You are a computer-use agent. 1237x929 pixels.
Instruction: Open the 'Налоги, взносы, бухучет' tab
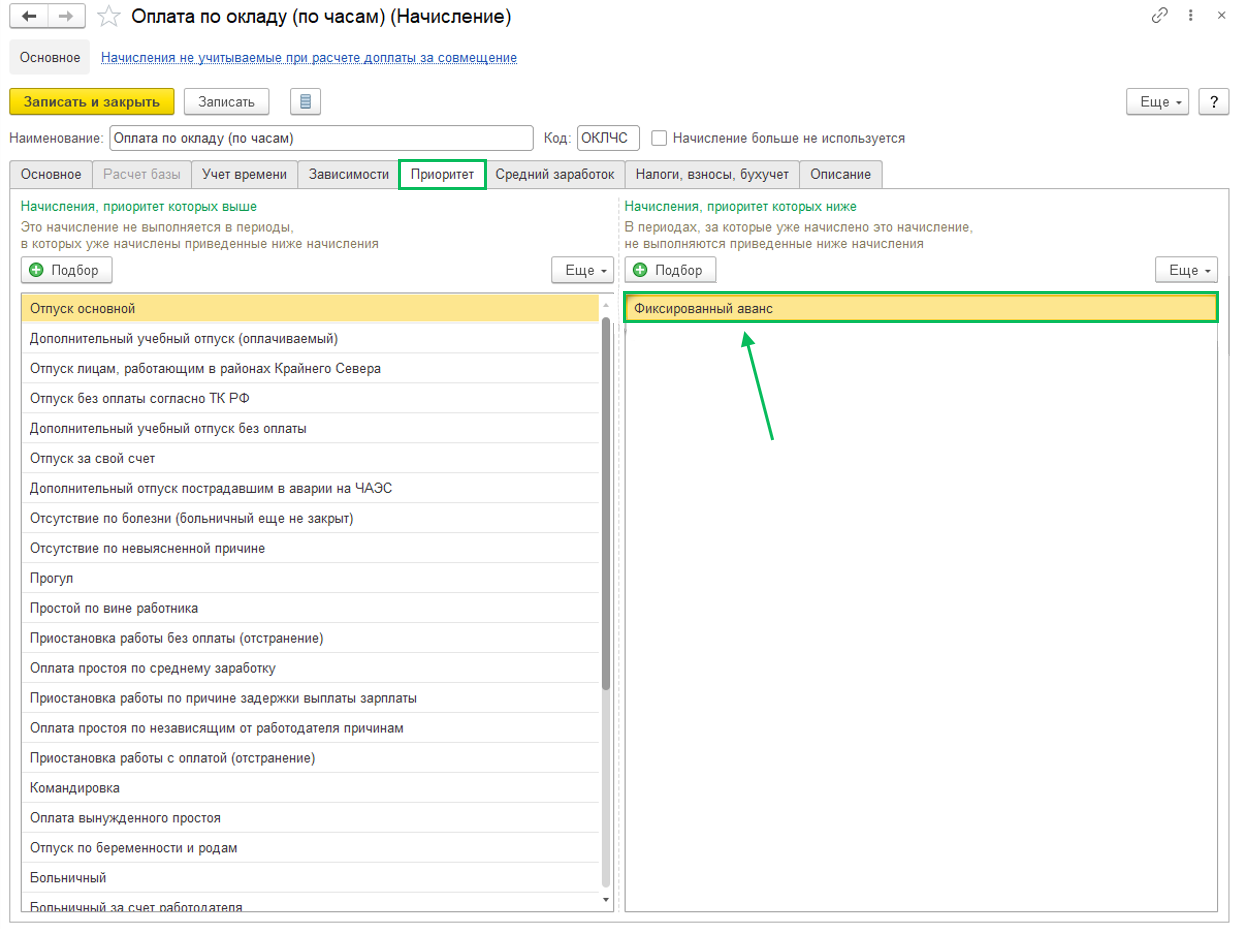[x=712, y=174]
